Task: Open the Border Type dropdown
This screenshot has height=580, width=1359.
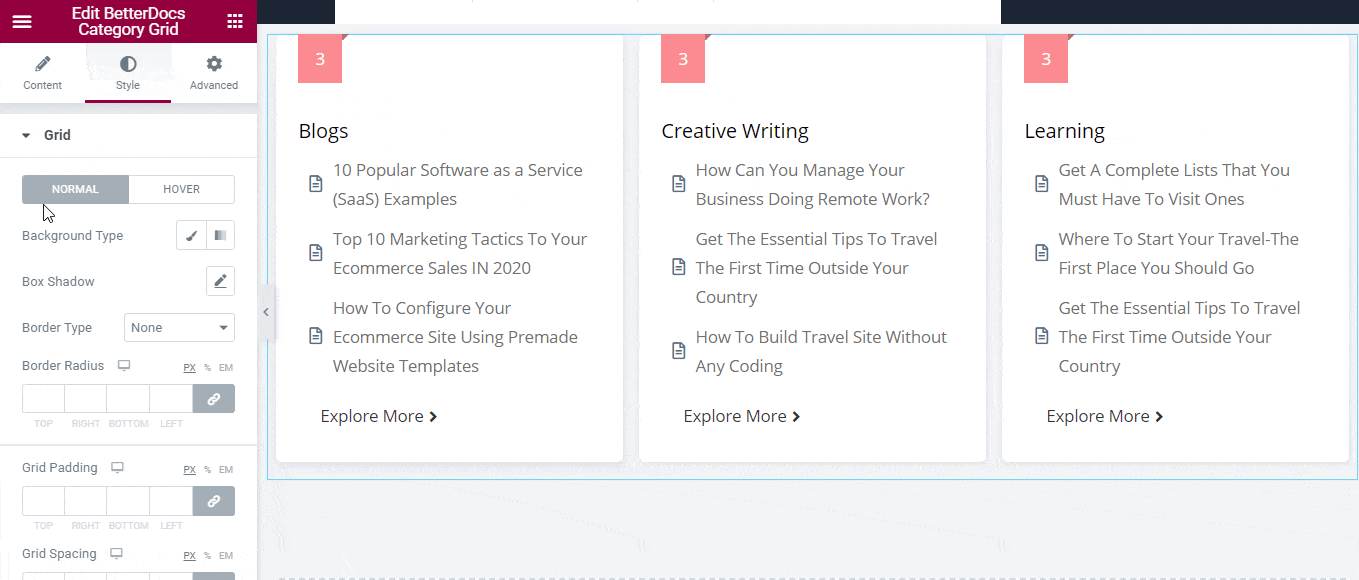Action: (179, 327)
